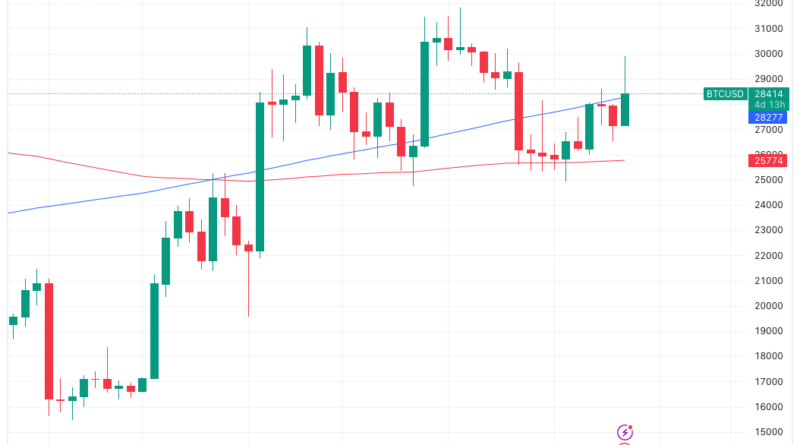Click the 22000 price axis label
800x445 pixels.
(x=769, y=256)
